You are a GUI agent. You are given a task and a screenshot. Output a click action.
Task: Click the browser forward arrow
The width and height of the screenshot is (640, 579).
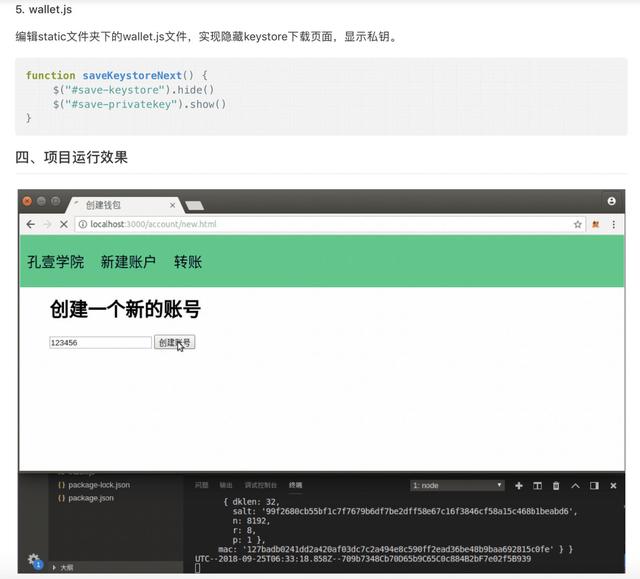pyautogui.click(x=47, y=224)
